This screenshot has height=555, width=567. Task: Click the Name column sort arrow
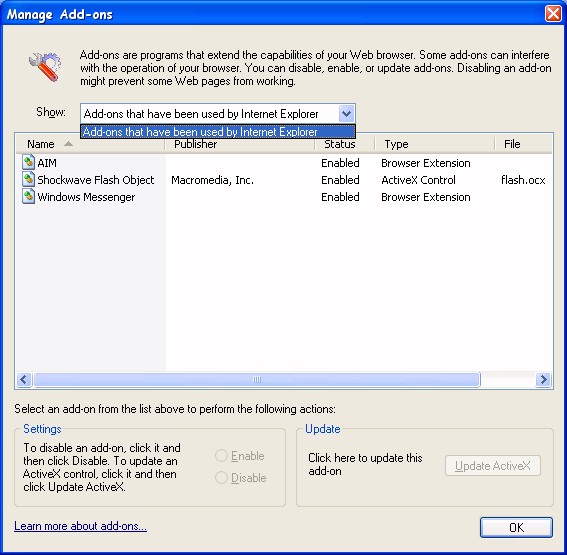click(68, 144)
